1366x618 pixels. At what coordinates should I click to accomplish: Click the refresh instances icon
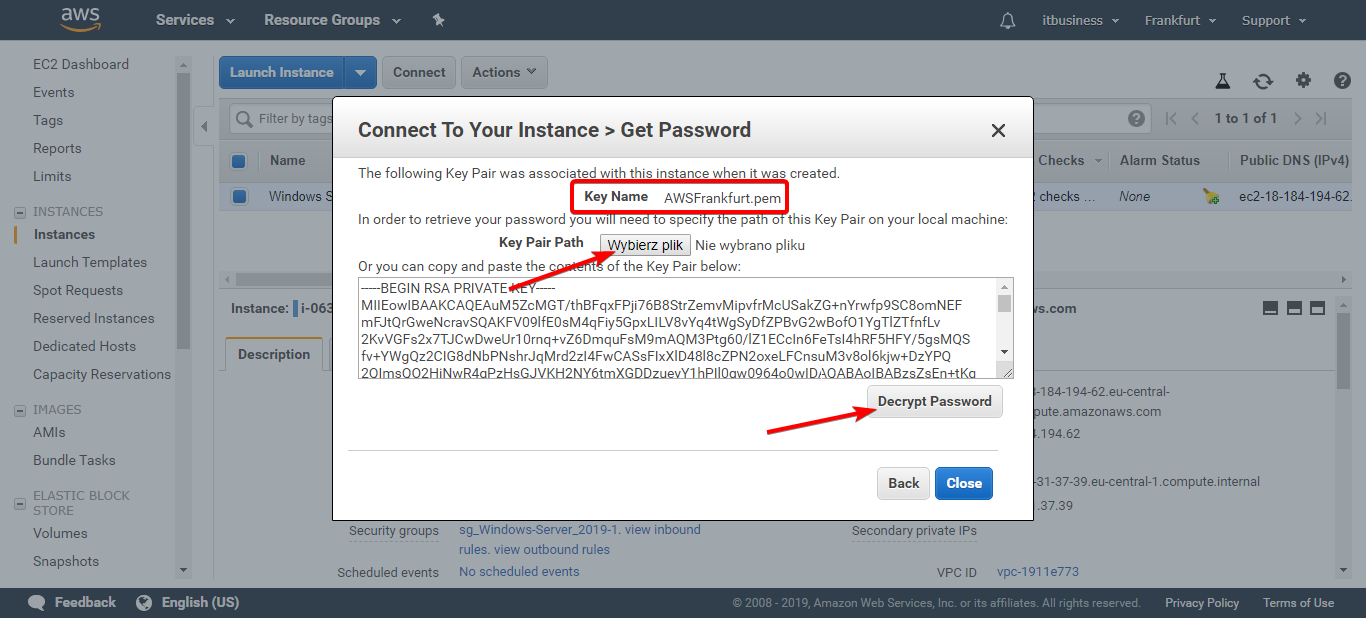[1263, 81]
